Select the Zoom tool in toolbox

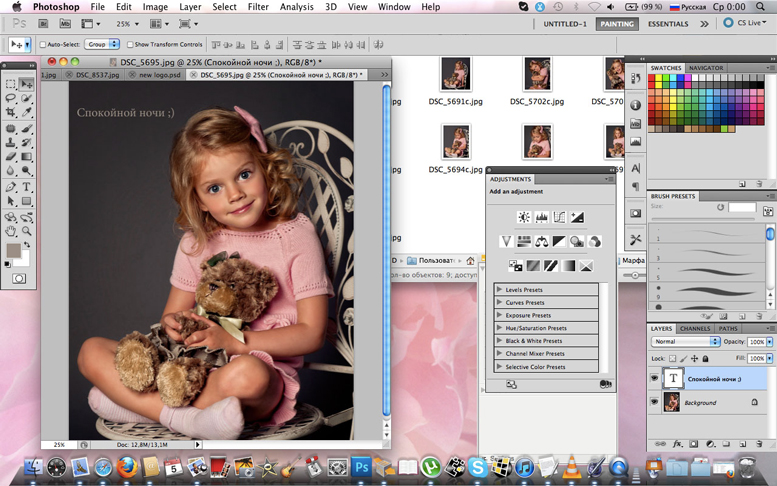pos(27,231)
